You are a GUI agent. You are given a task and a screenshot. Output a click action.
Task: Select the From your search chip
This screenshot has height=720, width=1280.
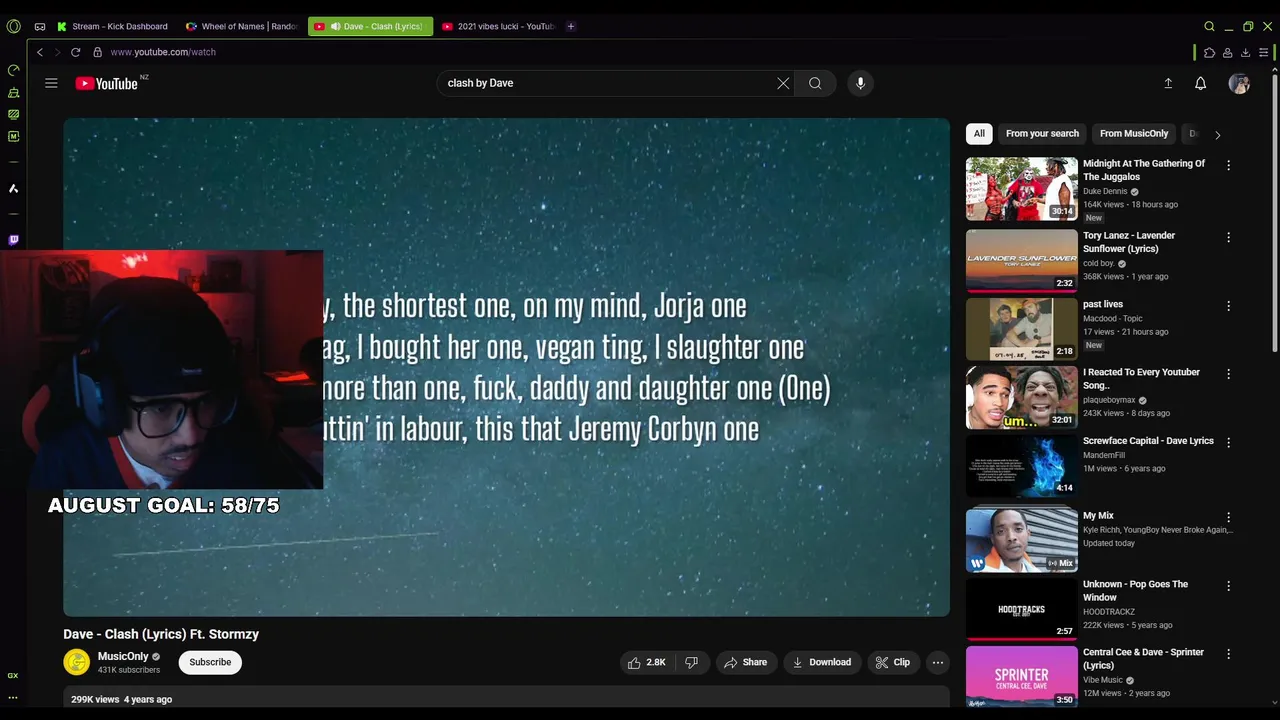click(1042, 133)
